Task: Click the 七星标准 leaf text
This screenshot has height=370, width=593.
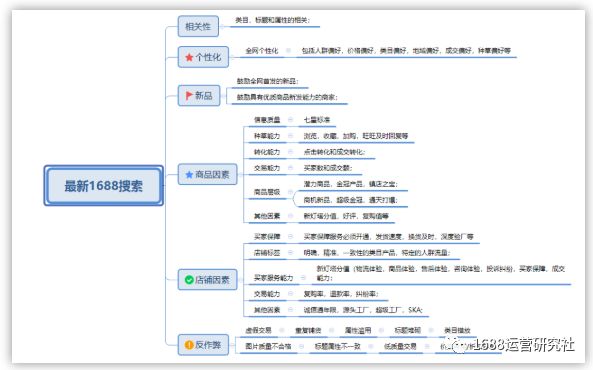Action: click(x=317, y=120)
